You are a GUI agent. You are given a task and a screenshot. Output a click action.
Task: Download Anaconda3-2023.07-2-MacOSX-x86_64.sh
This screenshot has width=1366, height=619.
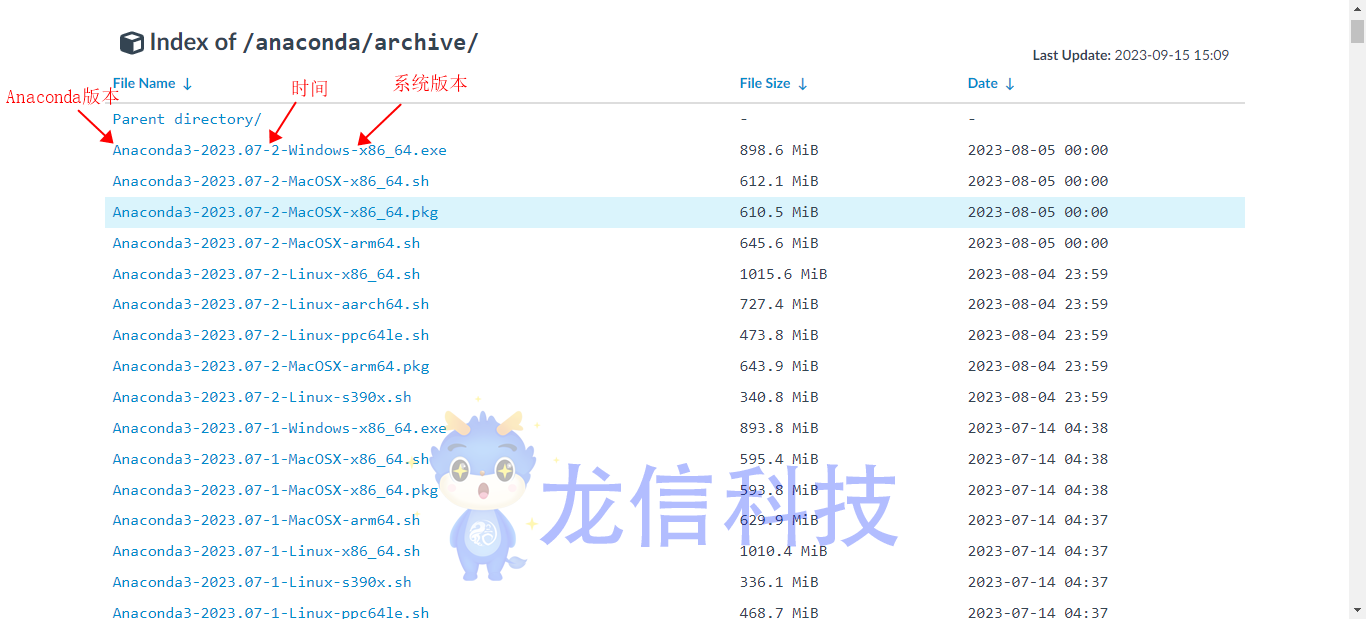(x=271, y=181)
